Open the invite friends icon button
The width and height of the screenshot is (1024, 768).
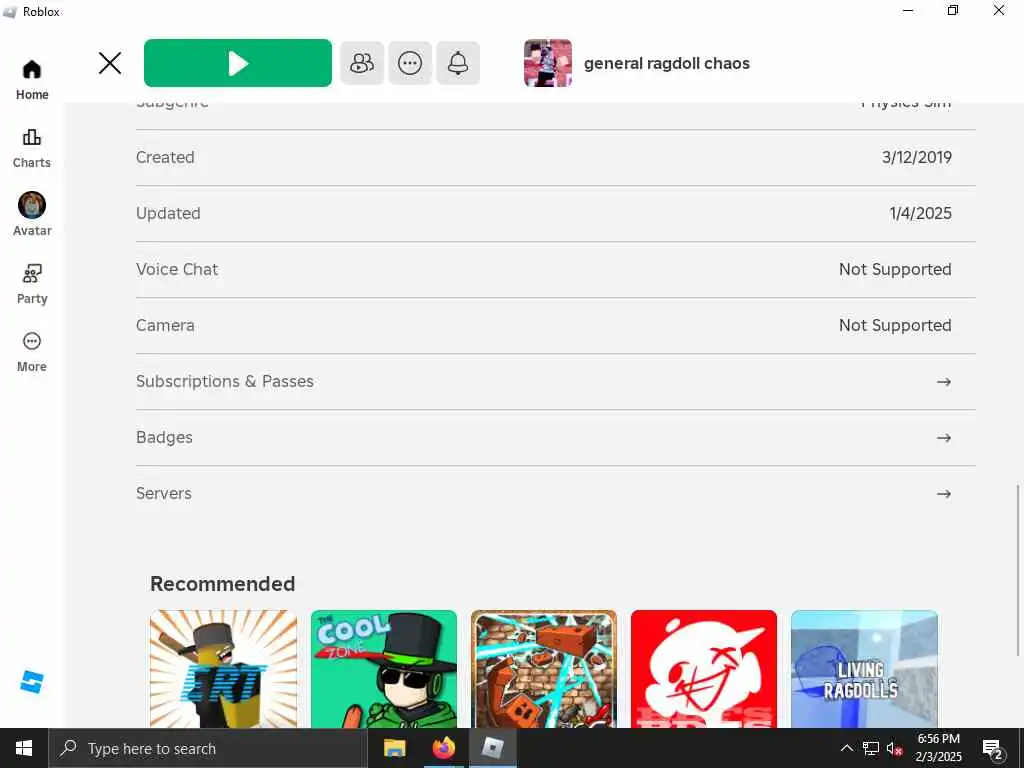pos(362,63)
